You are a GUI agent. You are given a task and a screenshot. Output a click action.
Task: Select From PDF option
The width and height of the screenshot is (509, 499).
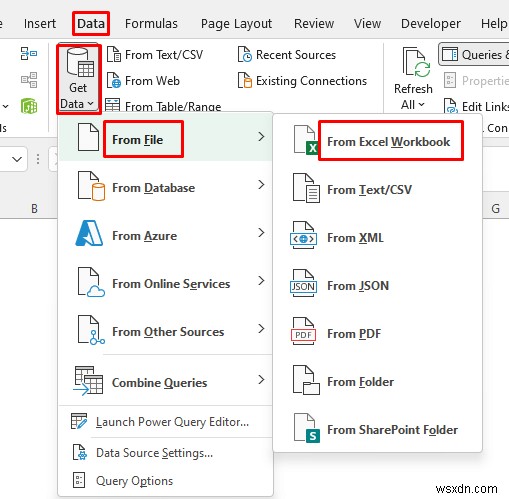coord(354,334)
